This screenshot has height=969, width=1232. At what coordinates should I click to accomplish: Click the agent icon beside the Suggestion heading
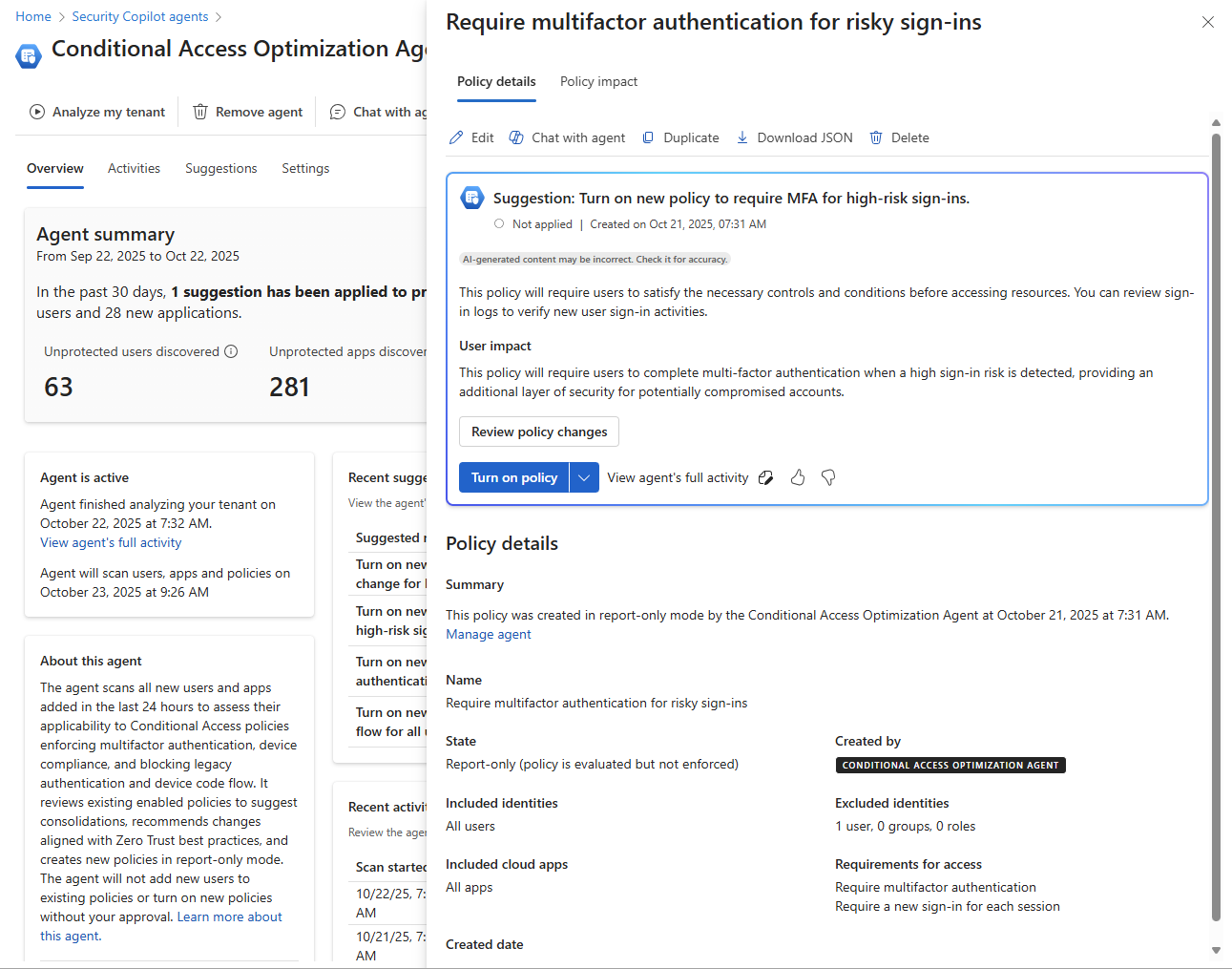[472, 198]
